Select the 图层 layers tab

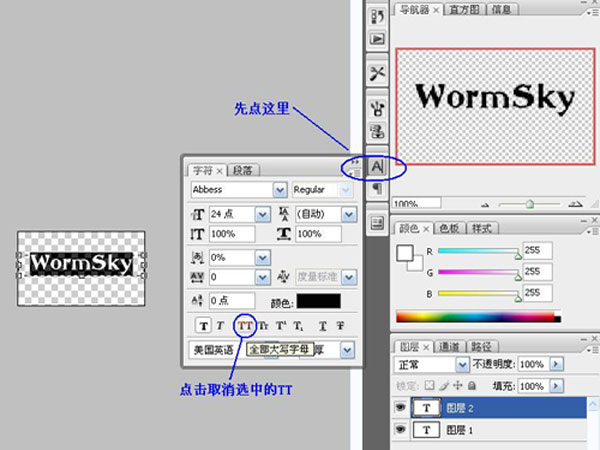click(409, 347)
